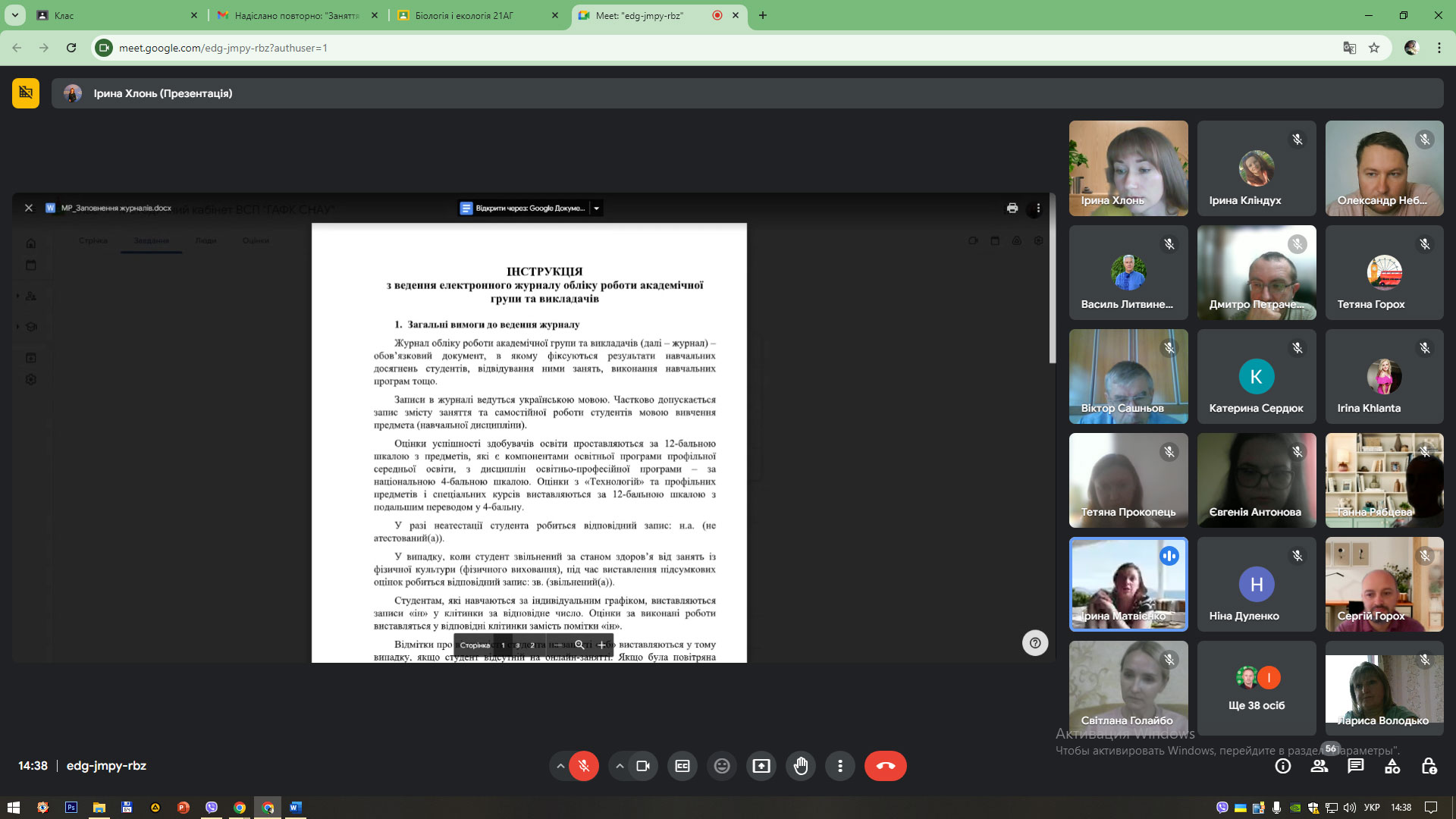Select Сергій Горох's video tile
The width and height of the screenshot is (1456, 819).
tap(1385, 584)
